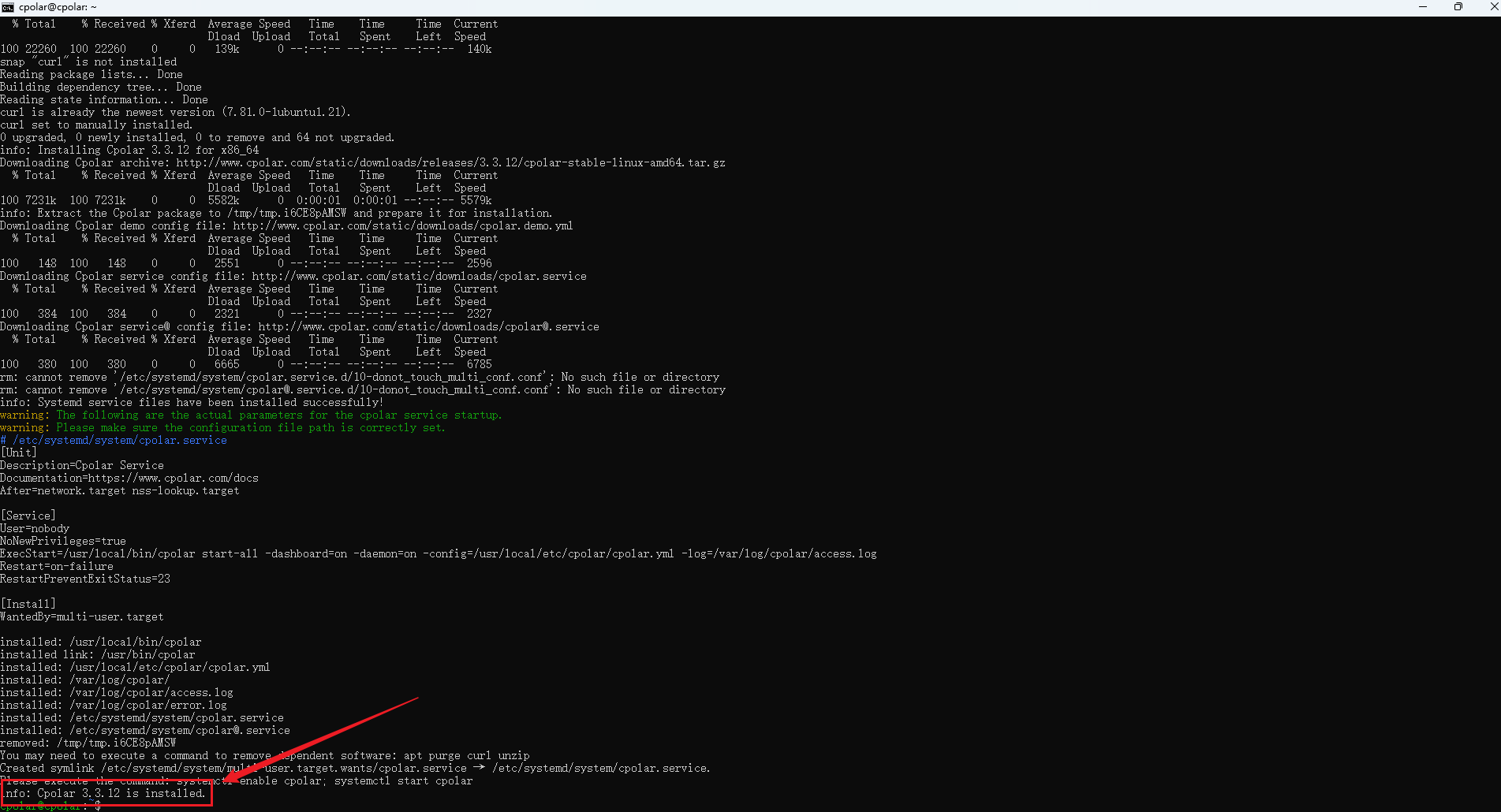Image resolution: width=1501 pixels, height=812 pixels.
Task: Click the [Unit] section header
Action: point(19,453)
